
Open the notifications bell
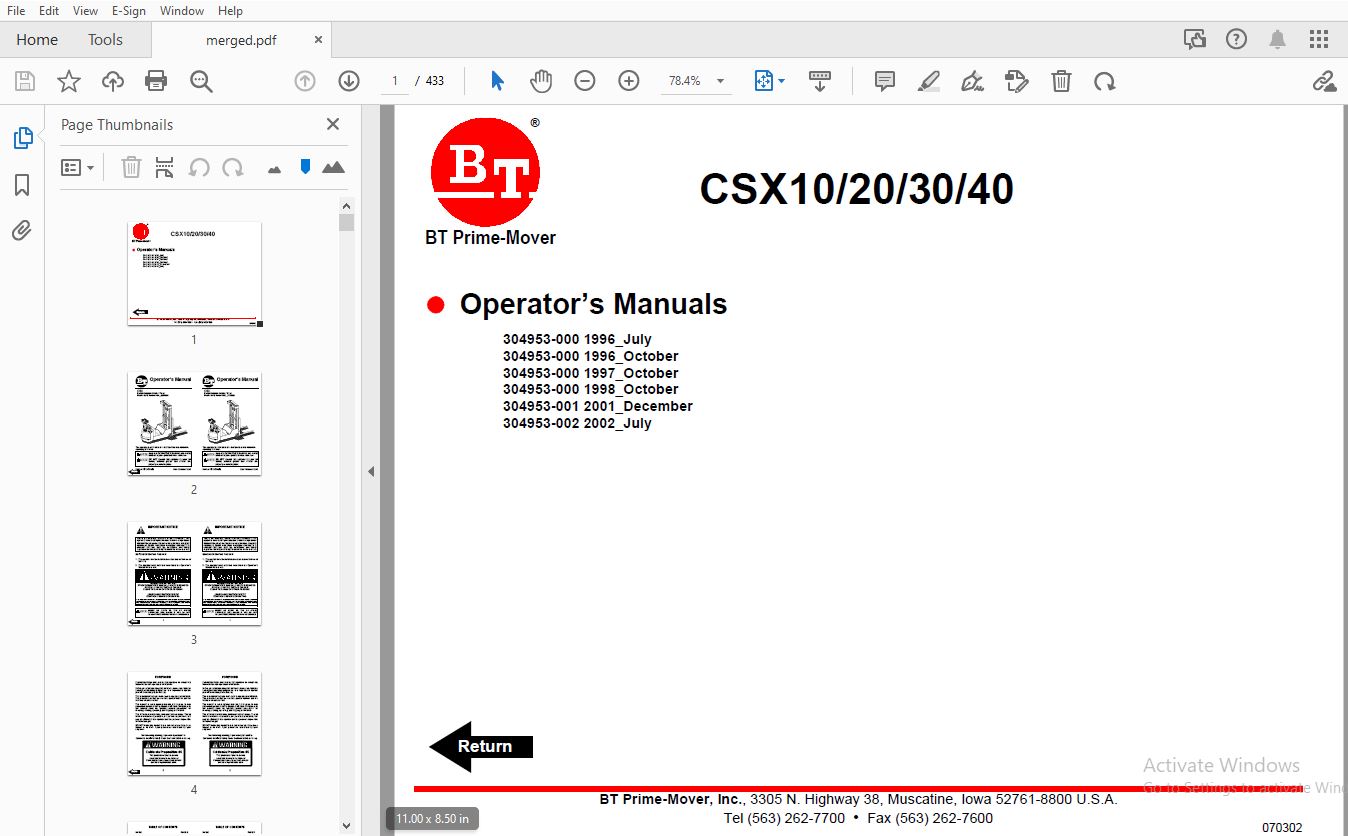[x=1277, y=39]
